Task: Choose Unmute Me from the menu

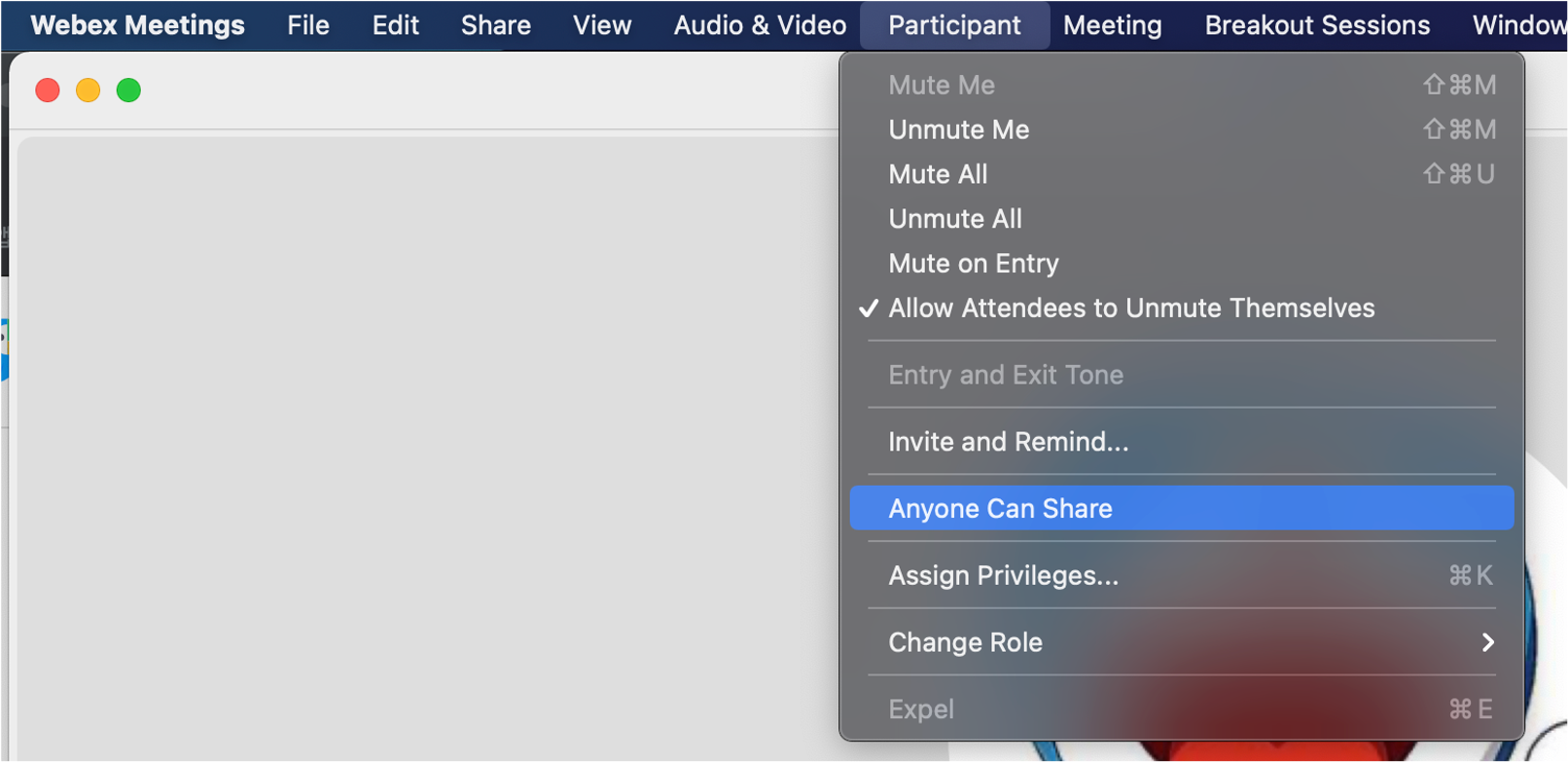Action: coord(958,129)
